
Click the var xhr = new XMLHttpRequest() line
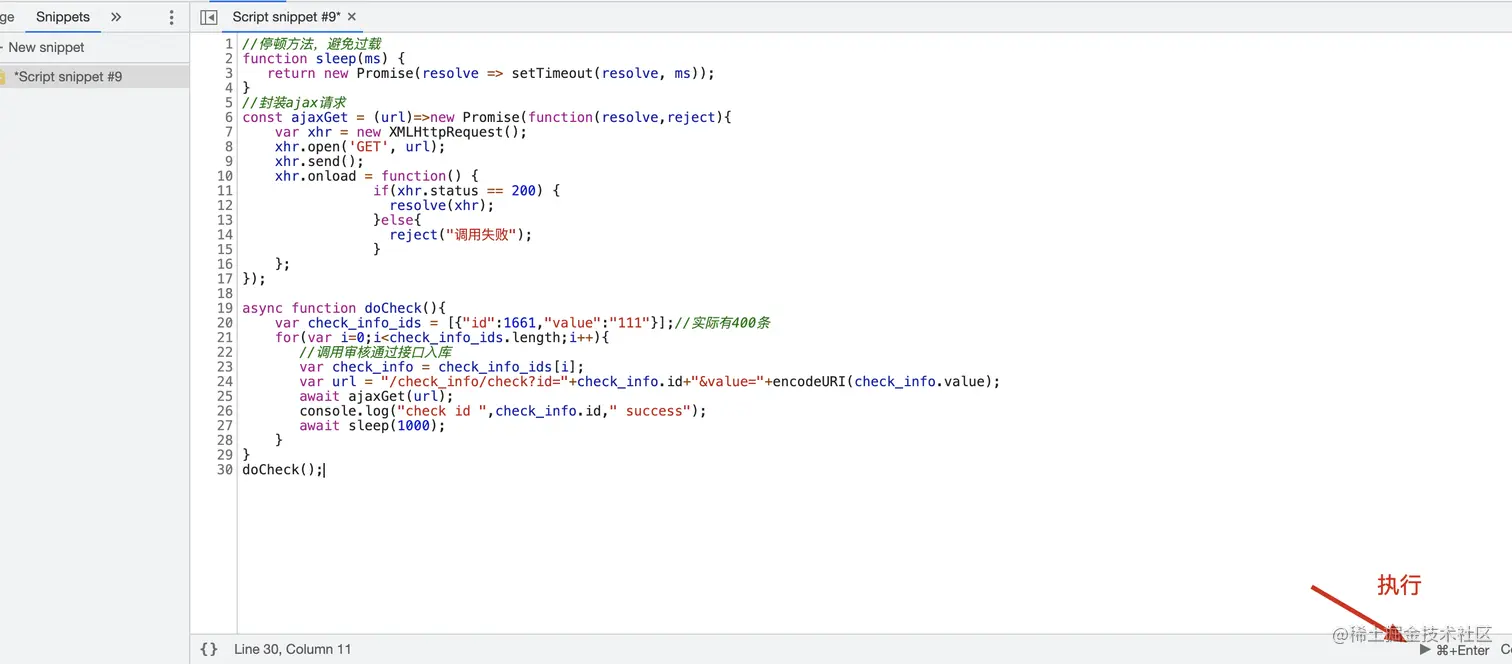401,132
